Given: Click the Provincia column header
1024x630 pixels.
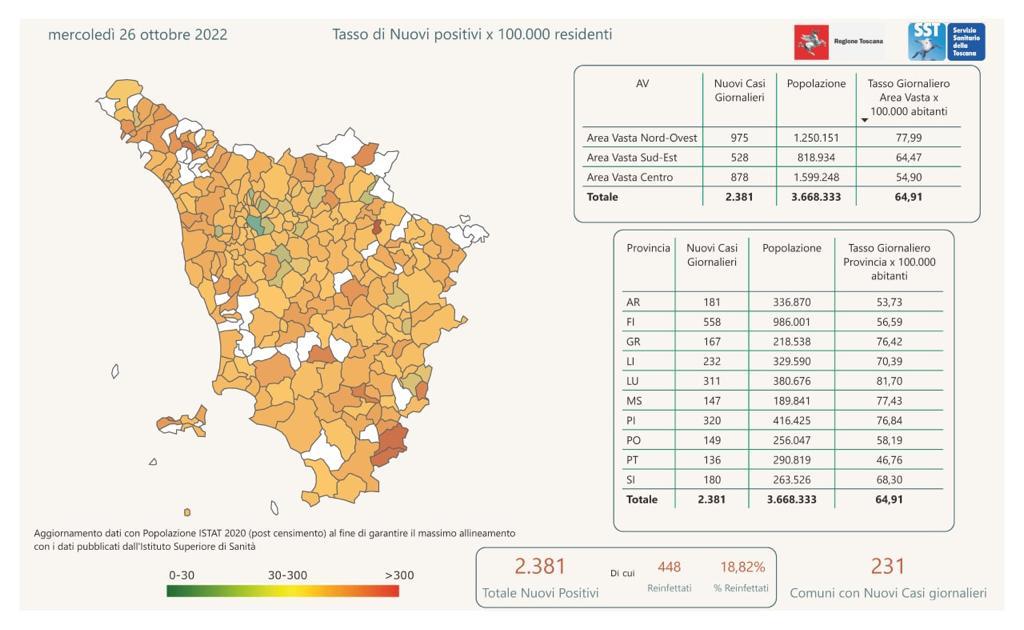Looking at the screenshot, I should [x=648, y=248].
